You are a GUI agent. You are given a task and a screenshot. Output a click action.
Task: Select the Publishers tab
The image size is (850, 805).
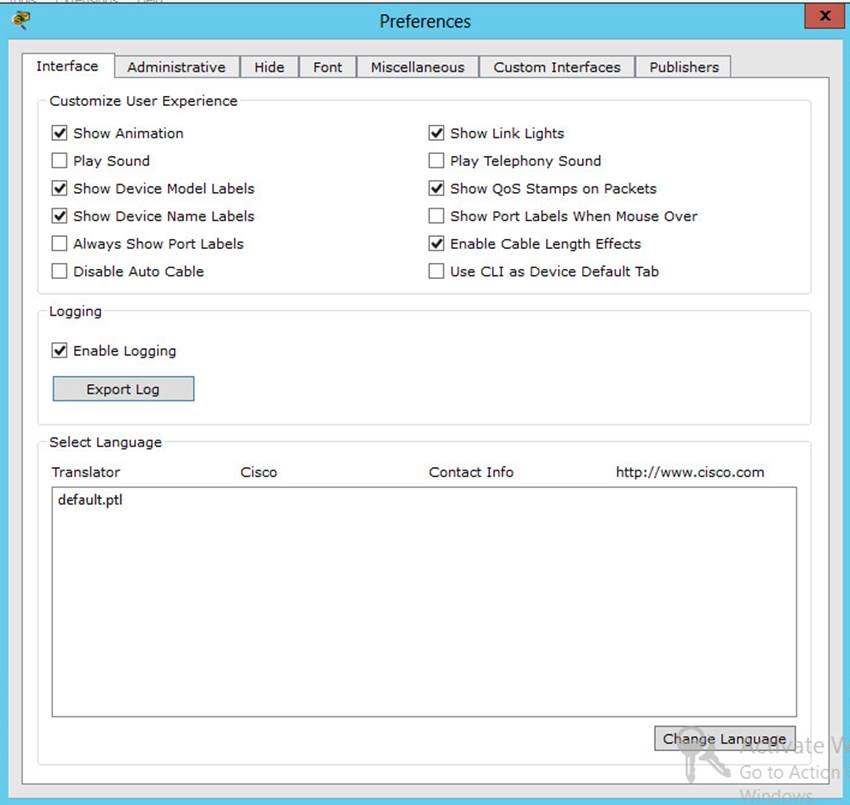(x=684, y=67)
